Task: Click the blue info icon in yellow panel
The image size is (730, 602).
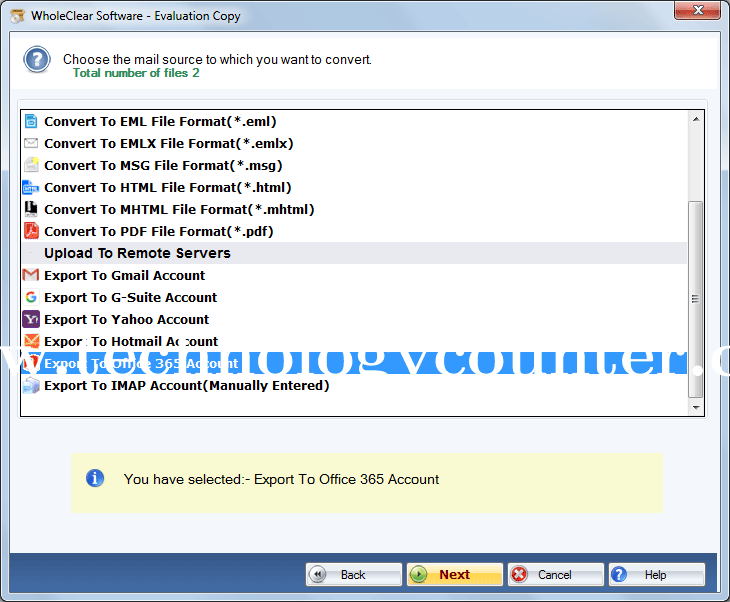Action: (x=95, y=479)
